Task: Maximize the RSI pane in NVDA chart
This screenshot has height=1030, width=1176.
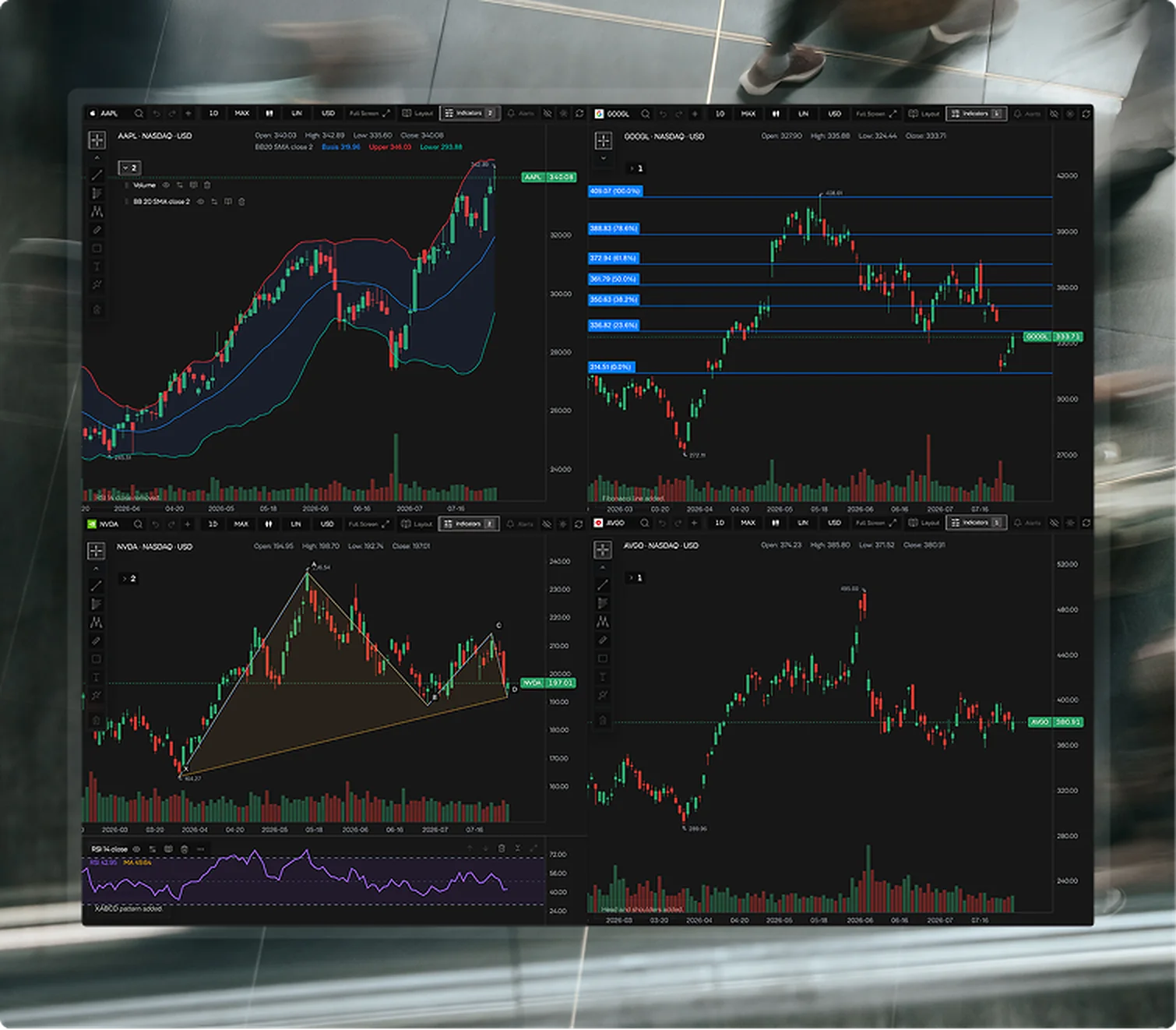Action: [x=533, y=848]
